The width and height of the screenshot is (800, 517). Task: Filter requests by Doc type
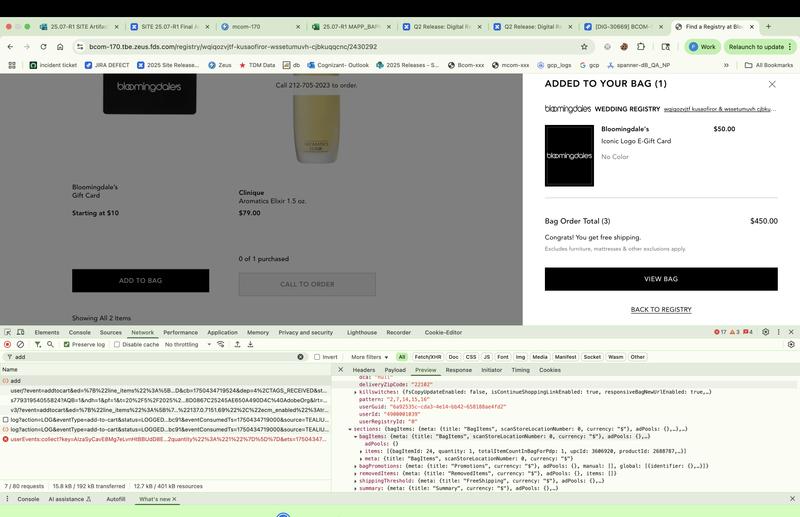[x=454, y=357]
